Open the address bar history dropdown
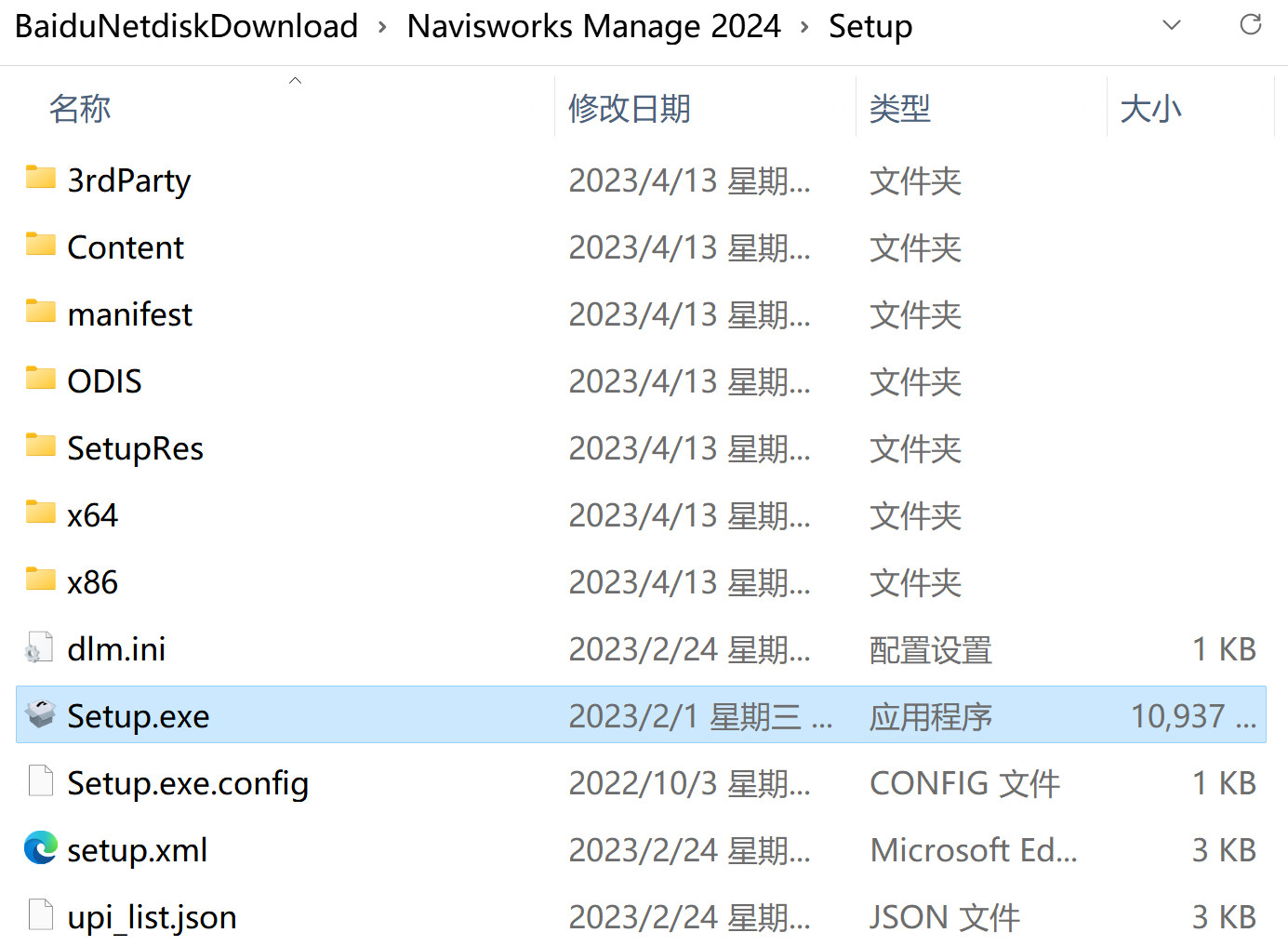This screenshot has width=1288, height=946. [x=1172, y=25]
